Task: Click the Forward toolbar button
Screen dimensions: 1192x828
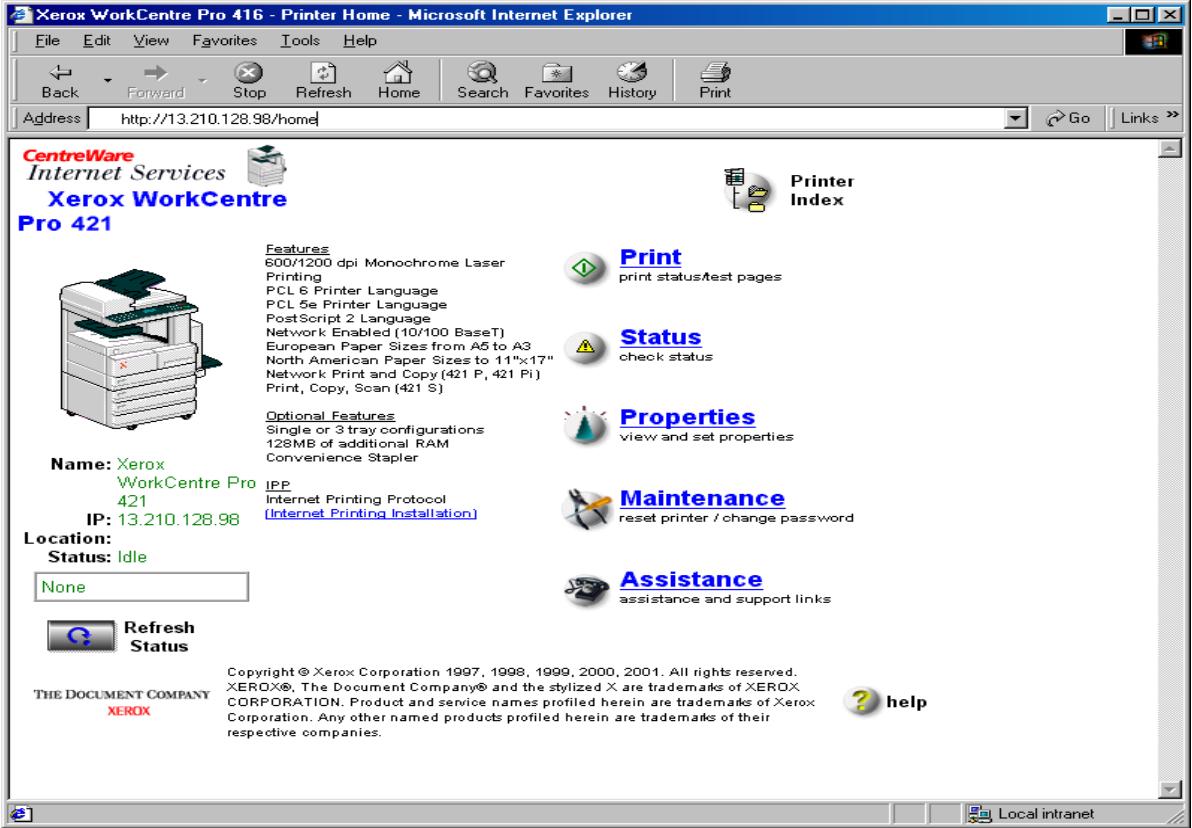Action: 156,81
